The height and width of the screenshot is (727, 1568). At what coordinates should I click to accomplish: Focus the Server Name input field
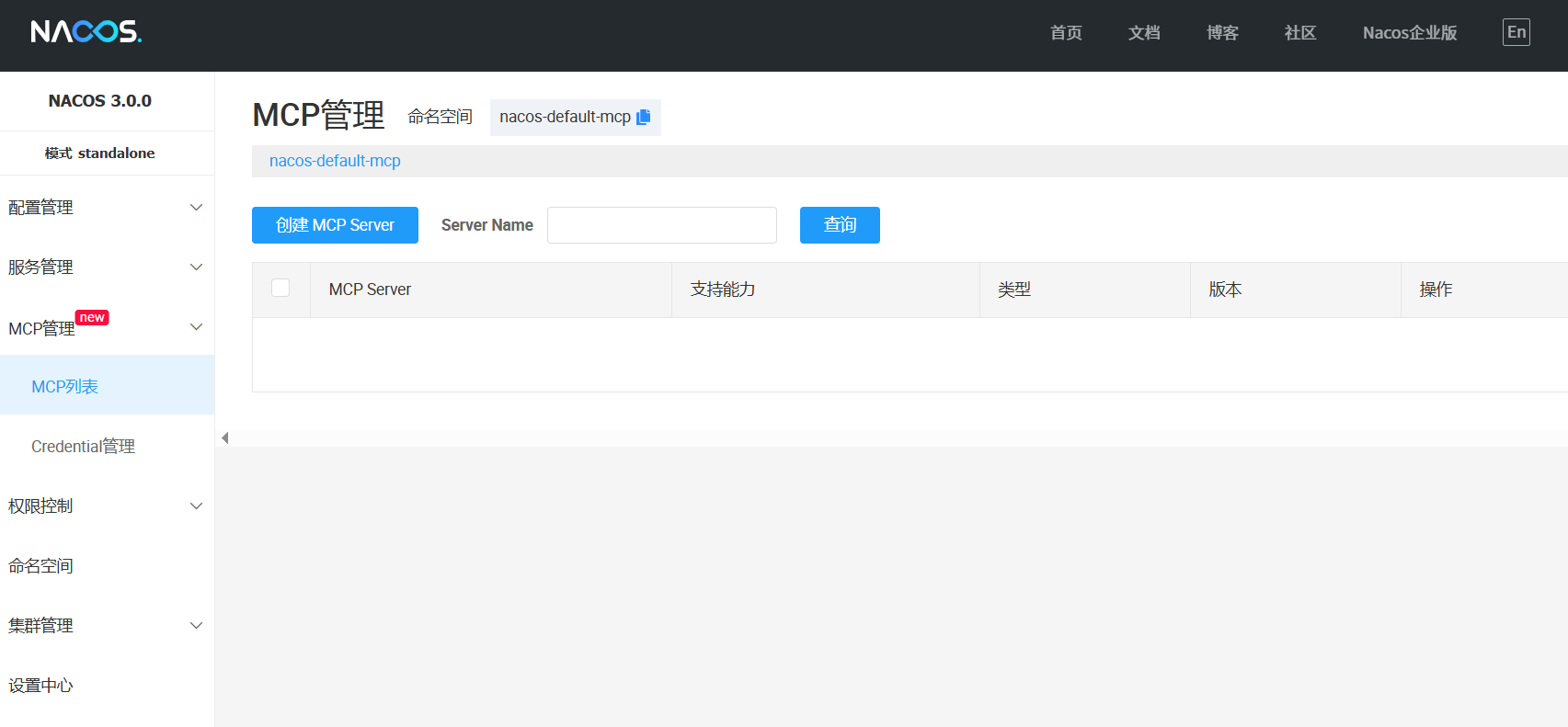coord(662,225)
